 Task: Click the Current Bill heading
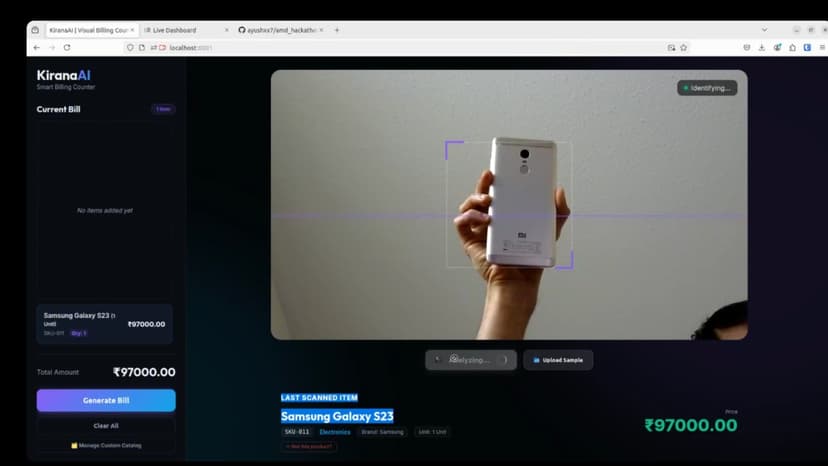click(59, 109)
